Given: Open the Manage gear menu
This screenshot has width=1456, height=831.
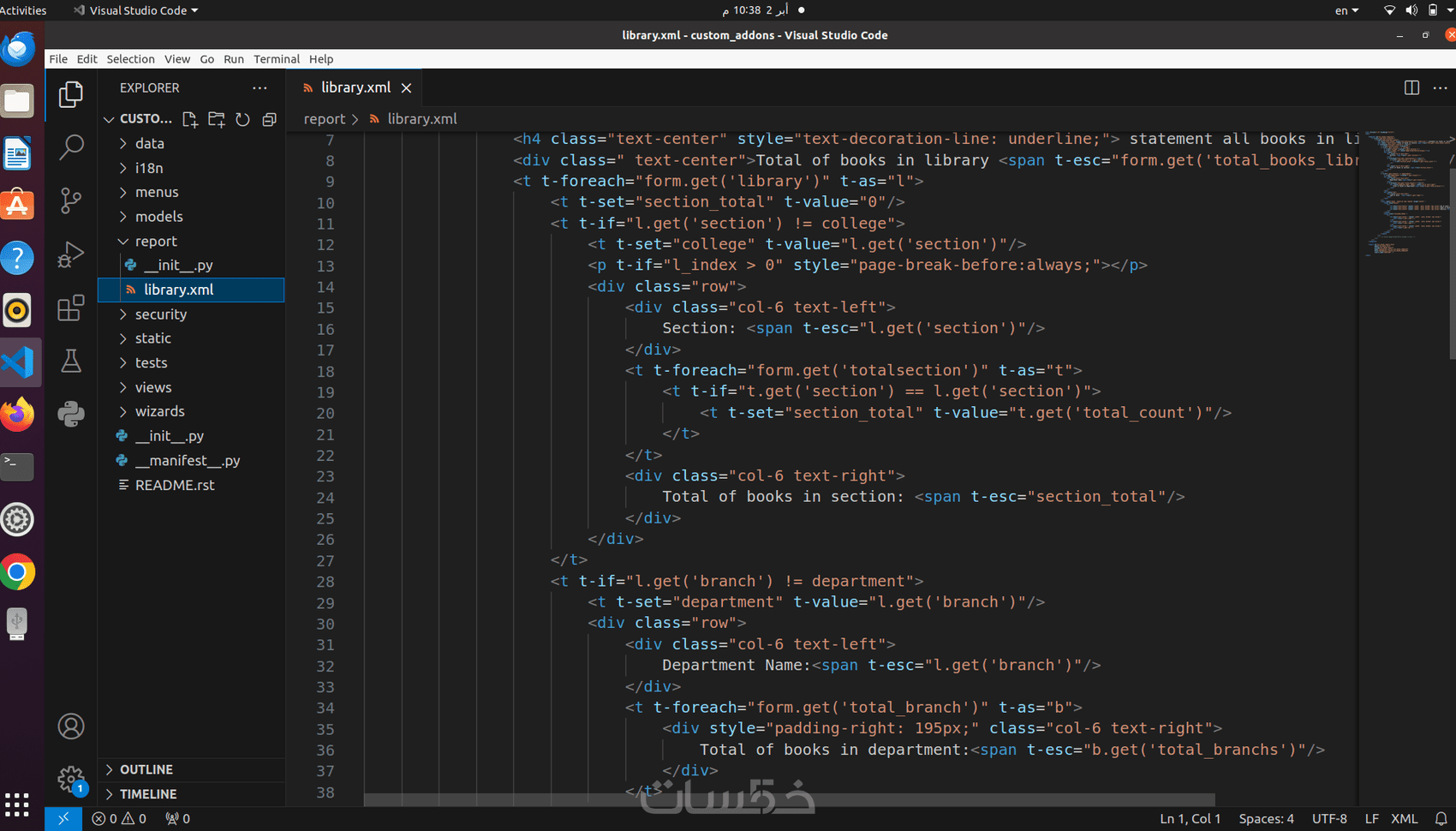Looking at the screenshot, I should pyautogui.click(x=71, y=780).
